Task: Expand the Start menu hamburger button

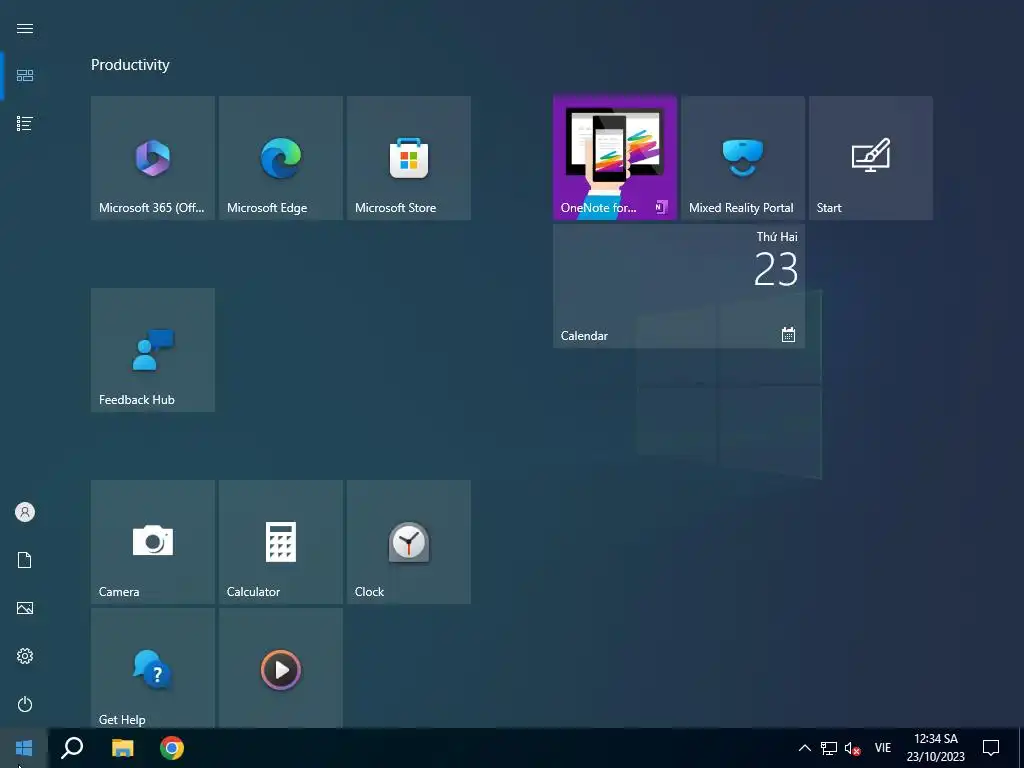Action: point(25,28)
